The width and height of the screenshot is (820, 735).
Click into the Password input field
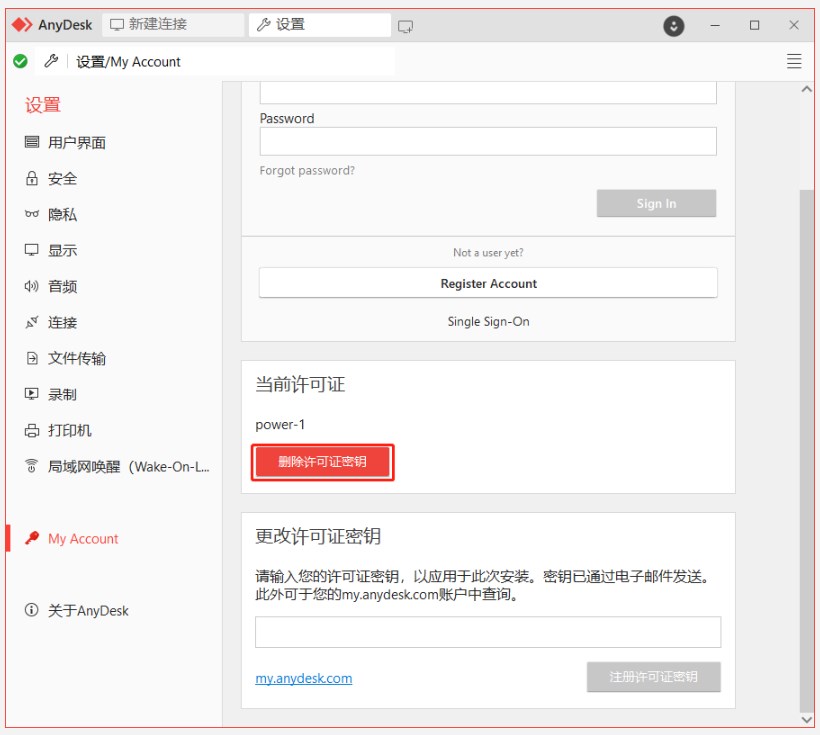click(x=488, y=141)
